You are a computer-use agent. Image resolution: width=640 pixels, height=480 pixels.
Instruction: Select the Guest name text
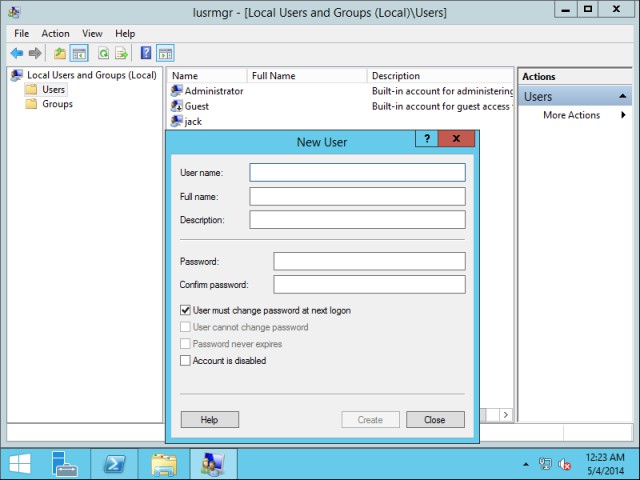point(197,106)
